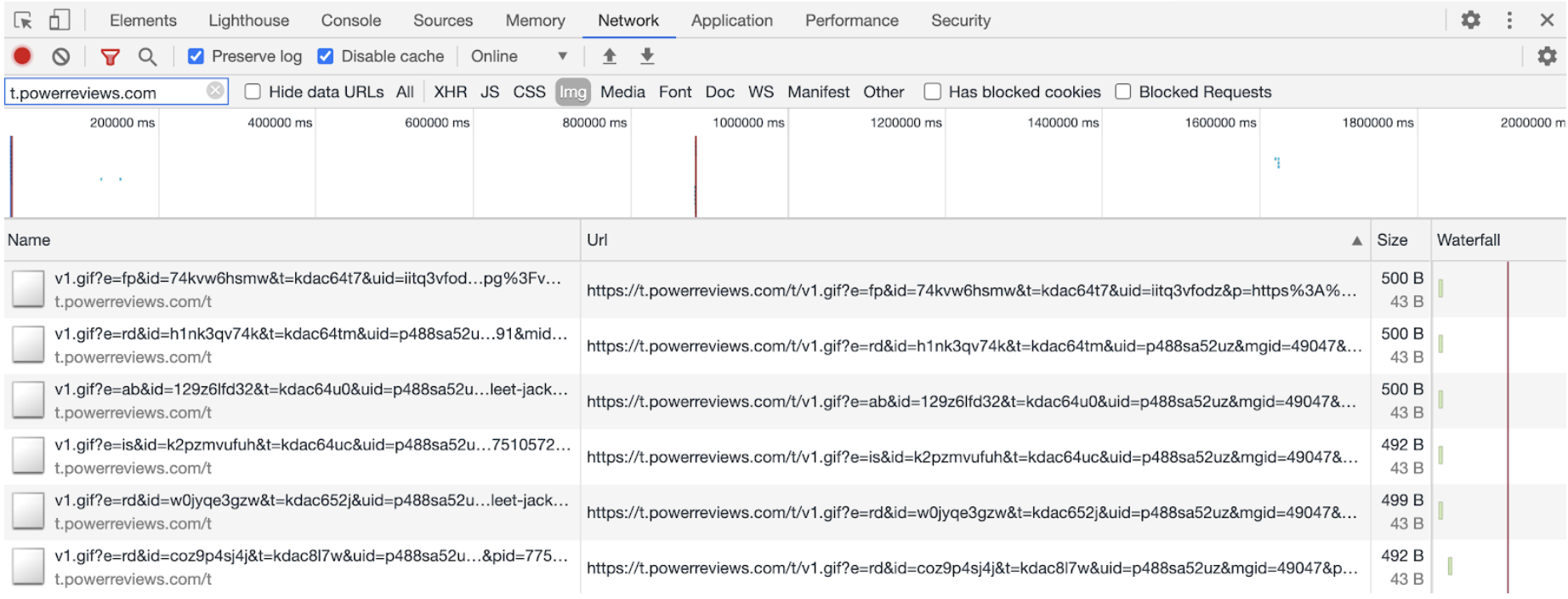Click the 499 B size cell
1568x599 pixels.
(x=1401, y=500)
